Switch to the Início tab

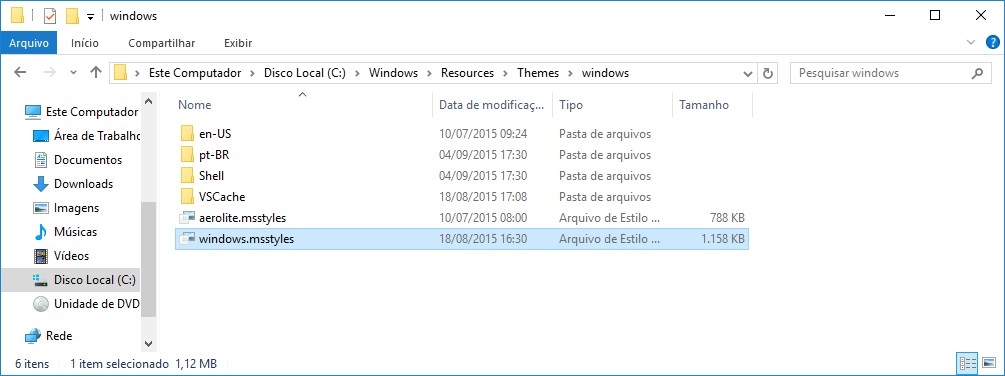[x=85, y=43]
